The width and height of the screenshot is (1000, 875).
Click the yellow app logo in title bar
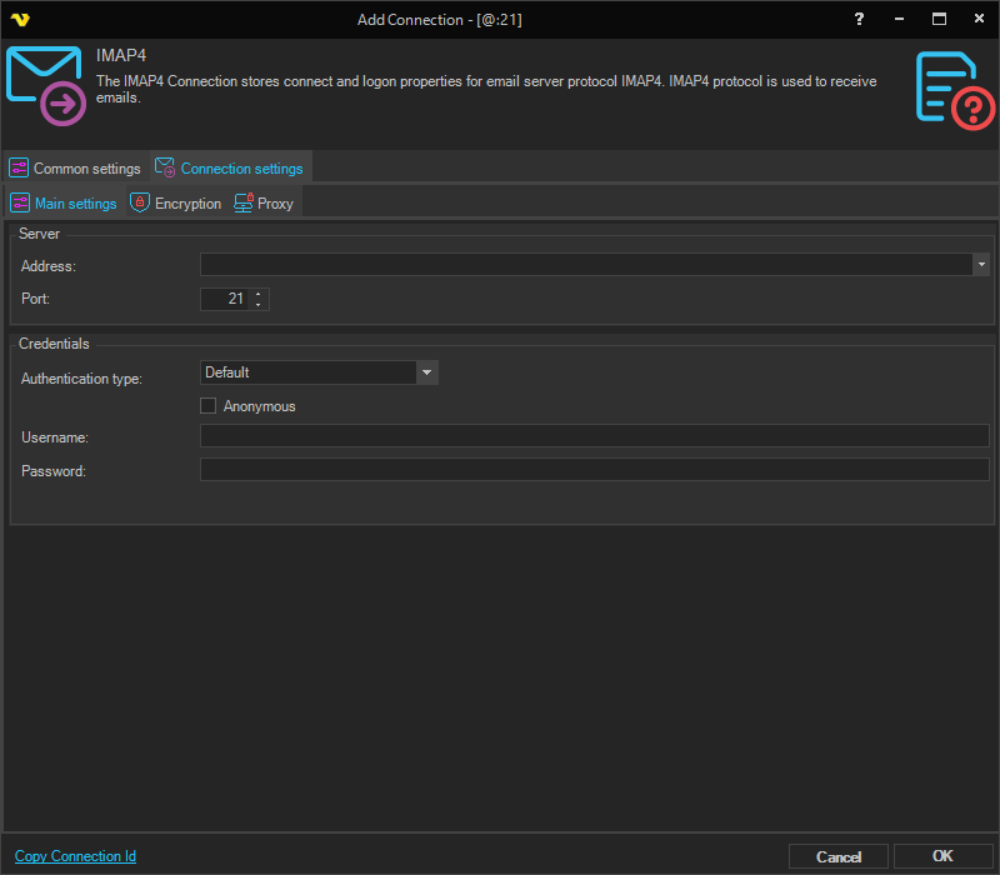click(x=20, y=19)
